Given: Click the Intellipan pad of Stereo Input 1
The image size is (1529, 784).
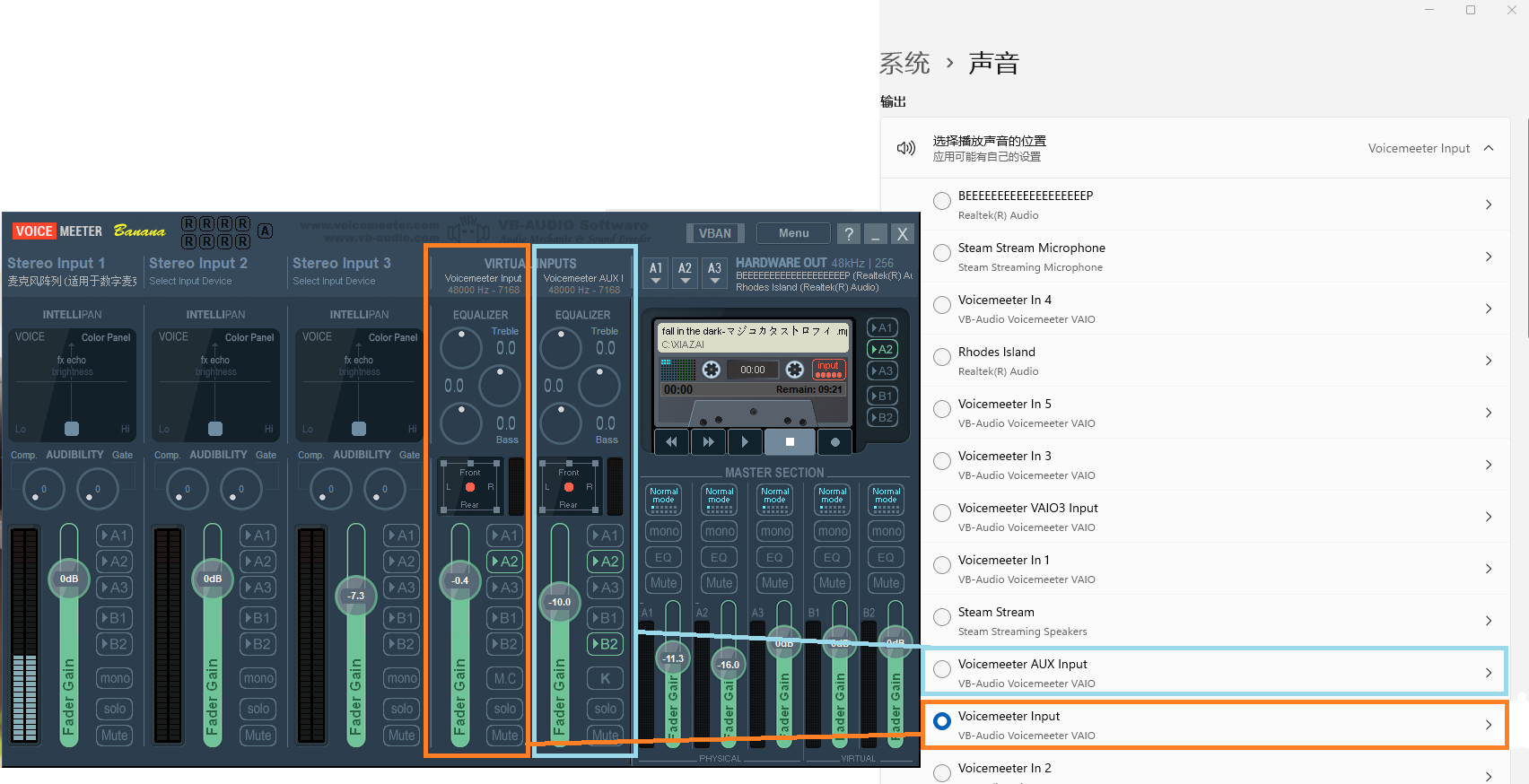Looking at the screenshot, I should (x=72, y=385).
